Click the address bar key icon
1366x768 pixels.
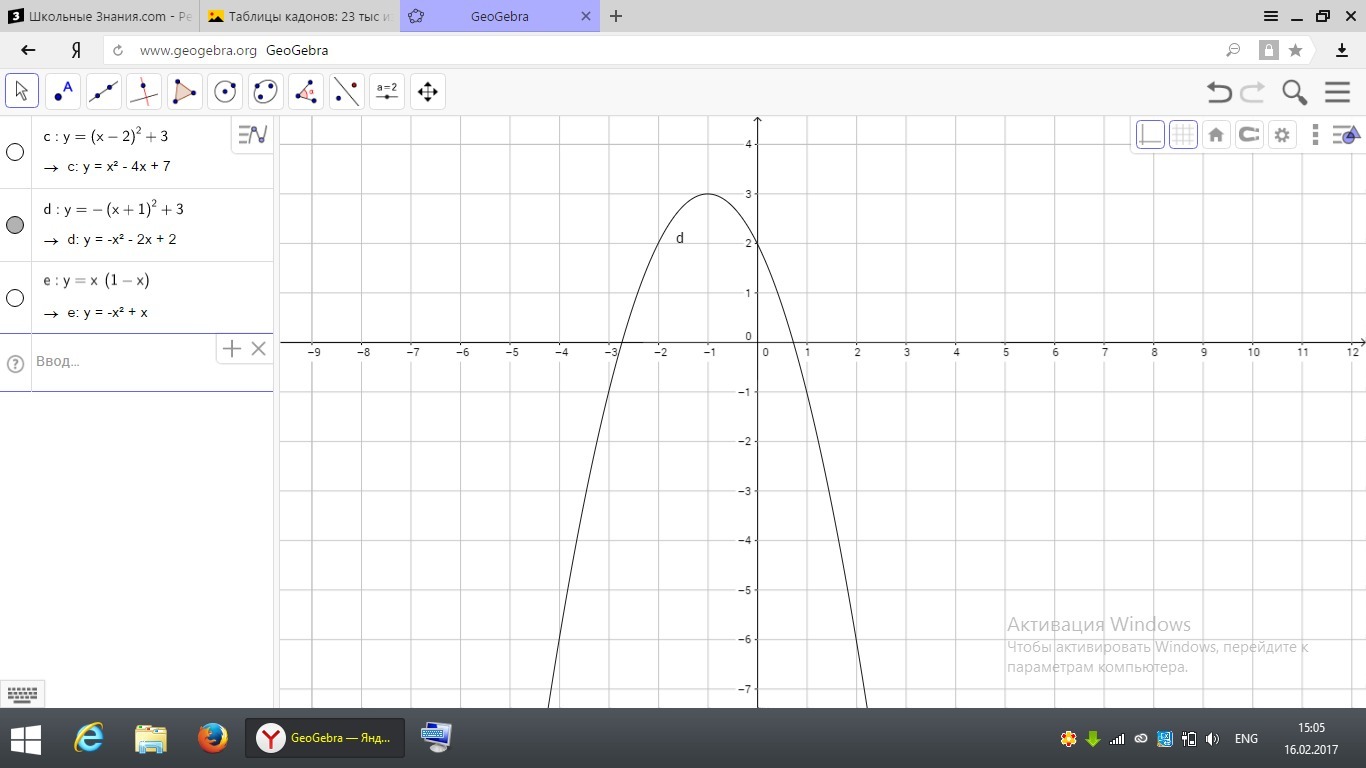tap(1234, 50)
